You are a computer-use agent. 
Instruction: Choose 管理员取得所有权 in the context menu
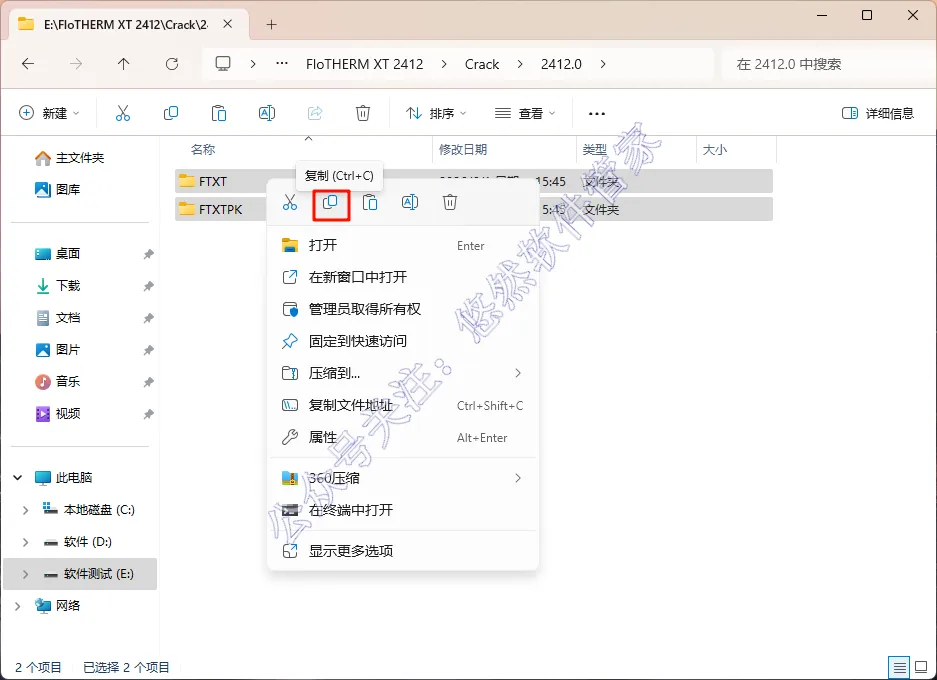click(403, 309)
